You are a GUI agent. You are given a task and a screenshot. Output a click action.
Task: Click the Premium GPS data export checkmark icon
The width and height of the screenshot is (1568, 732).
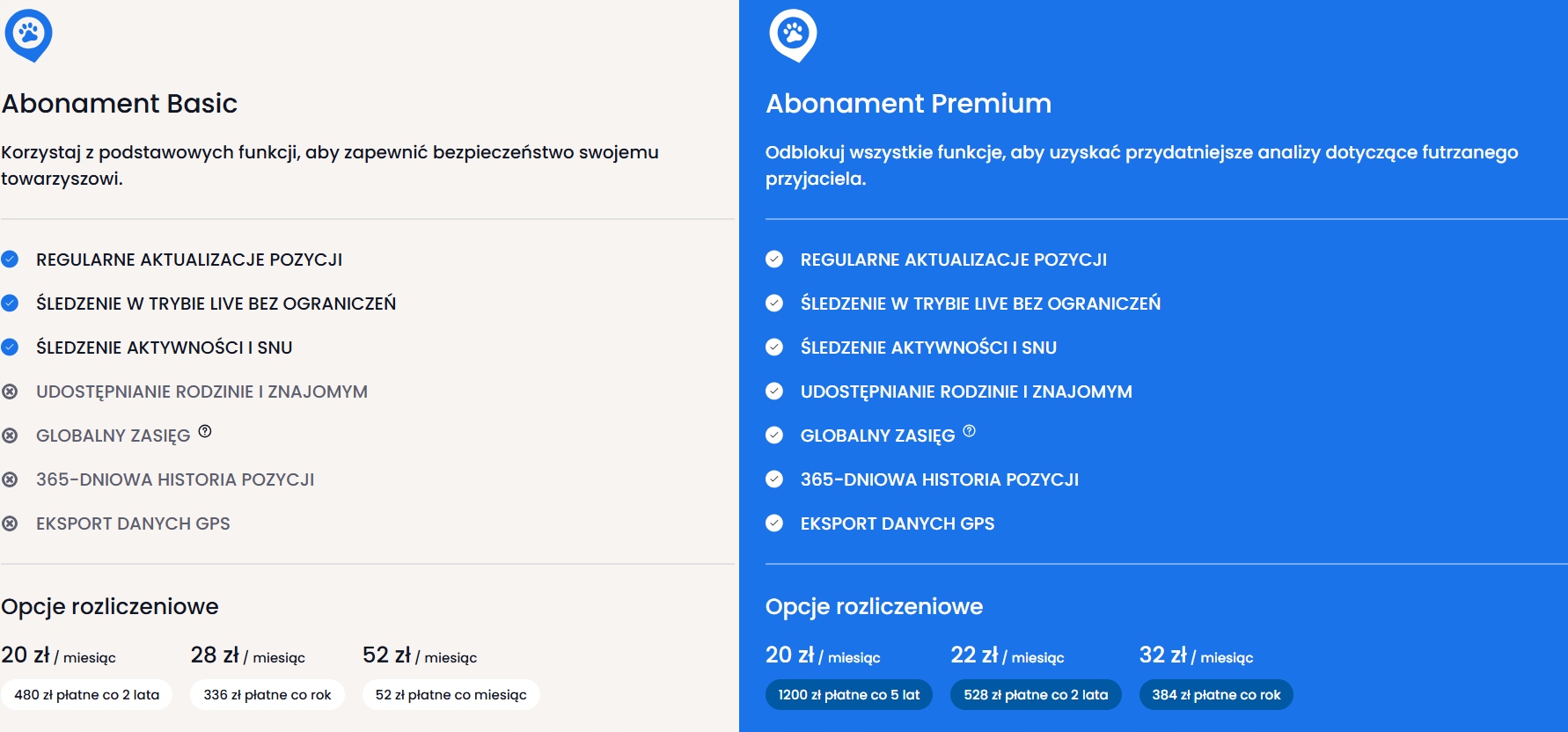tap(774, 523)
